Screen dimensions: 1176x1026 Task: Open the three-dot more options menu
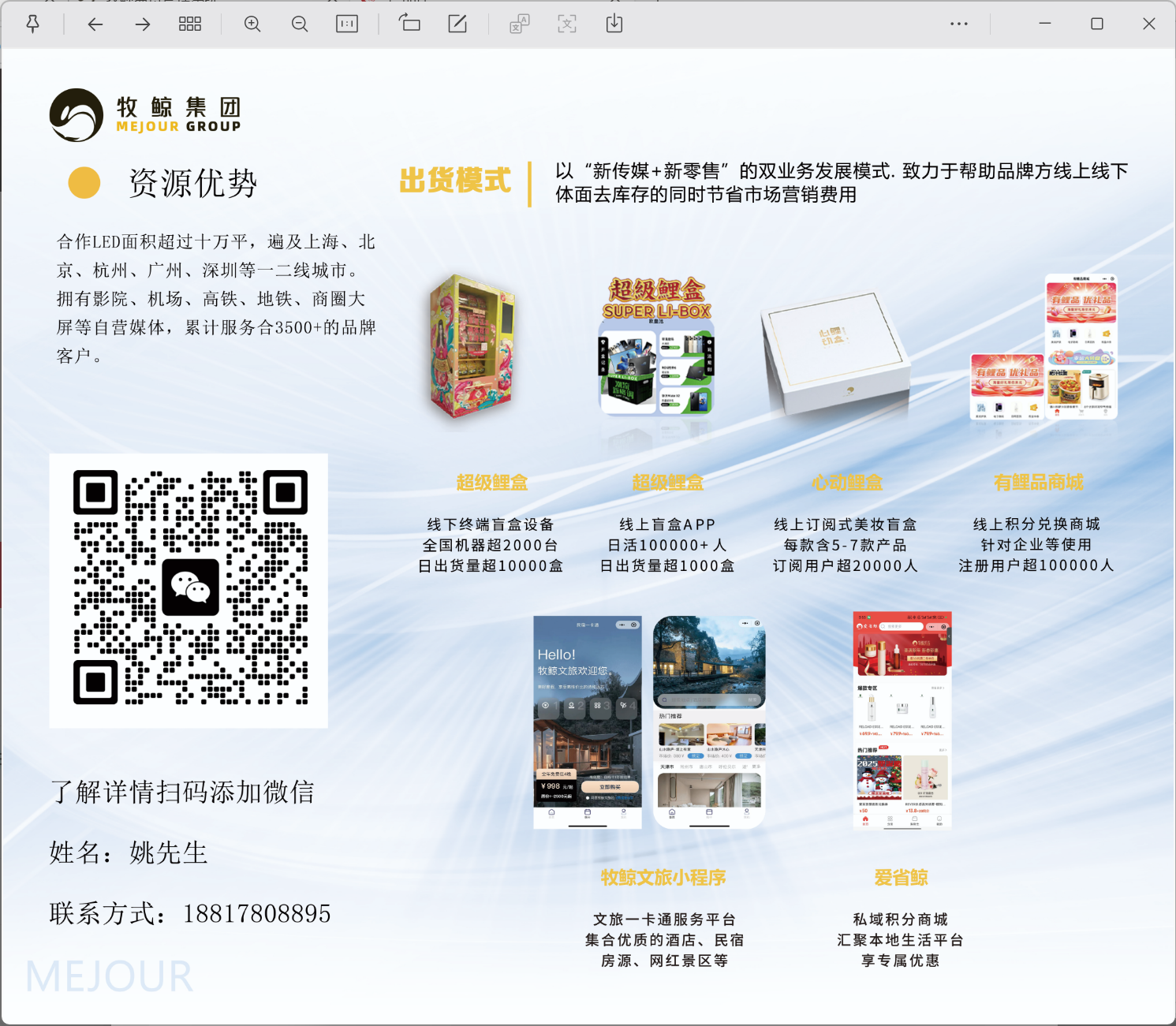[959, 24]
